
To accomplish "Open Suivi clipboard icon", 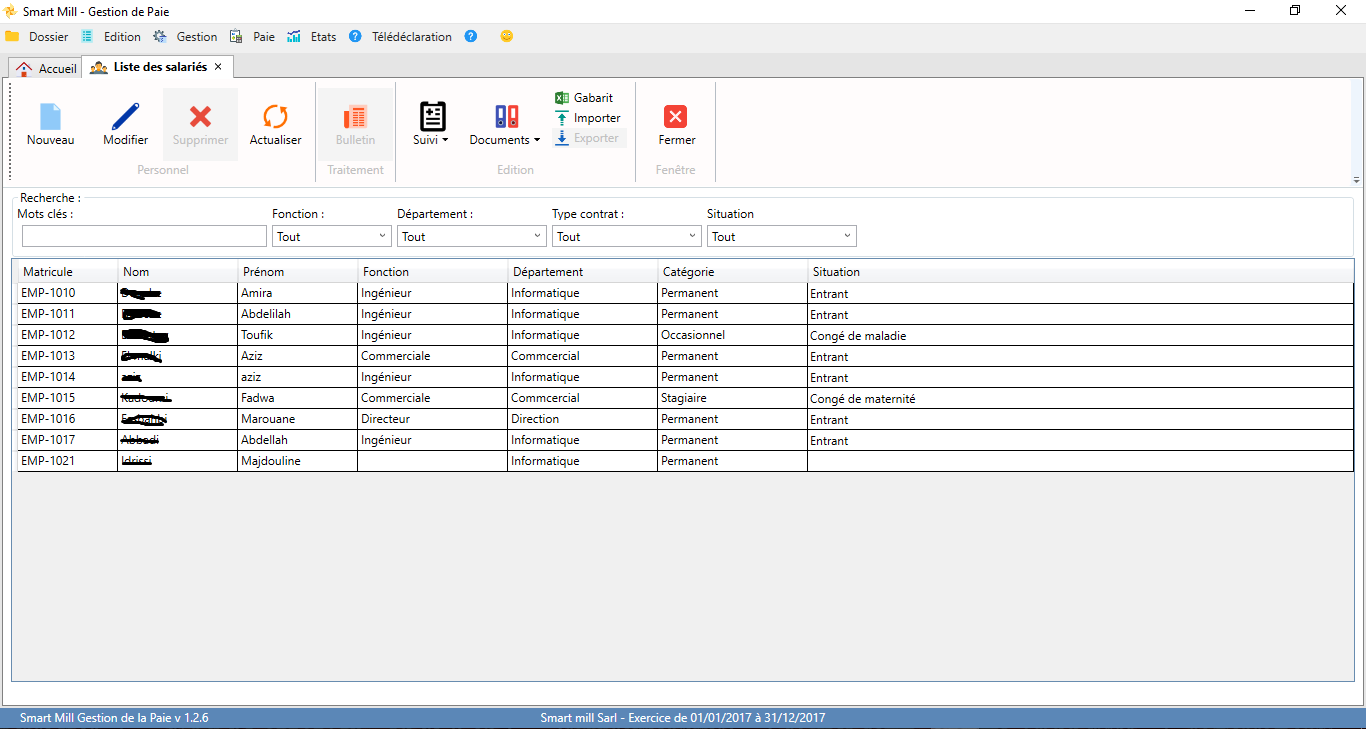I will point(432,116).
